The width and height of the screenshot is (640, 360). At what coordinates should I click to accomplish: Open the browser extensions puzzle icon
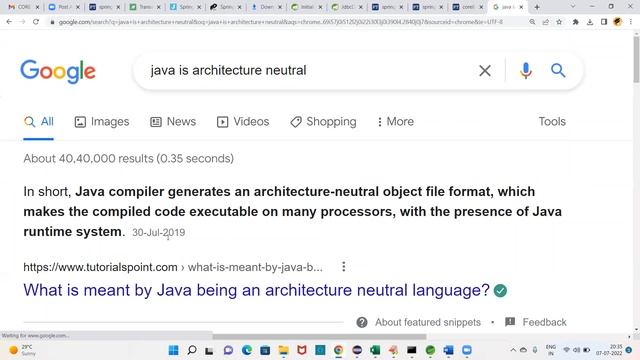[x=576, y=22]
